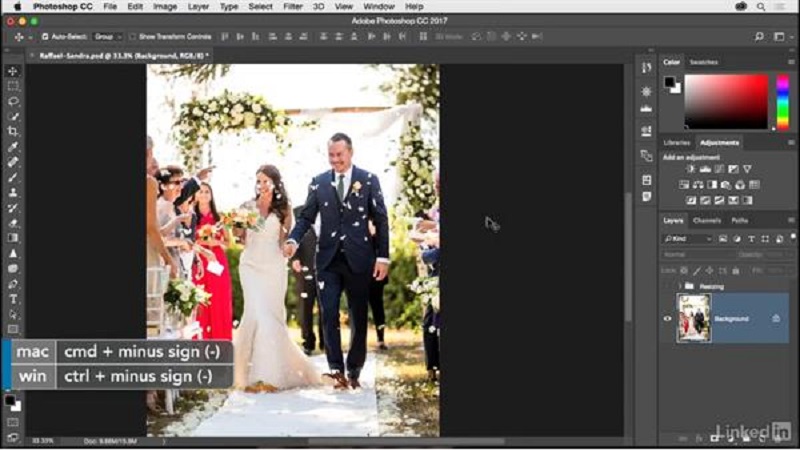
Task: Enable the Auto-Select checkbox
Action: (x=45, y=37)
